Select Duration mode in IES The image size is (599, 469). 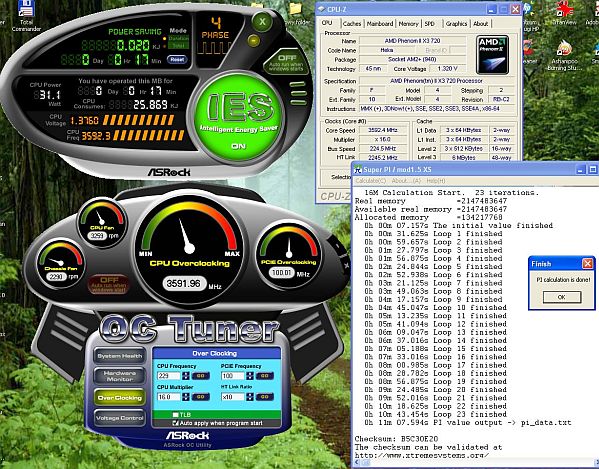click(178, 38)
